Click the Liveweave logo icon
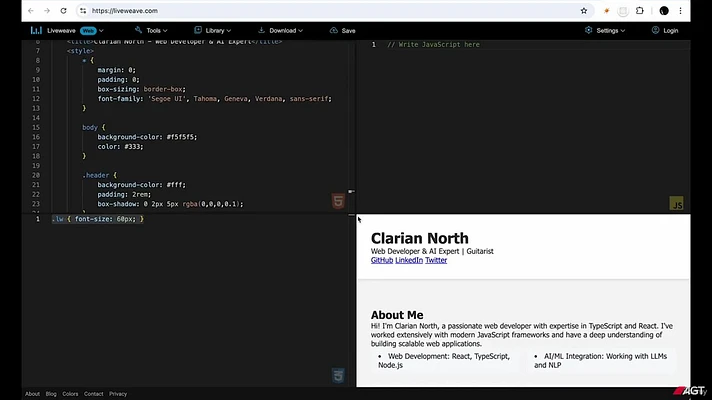Viewport: 712px width, 400px height. (x=36, y=30)
